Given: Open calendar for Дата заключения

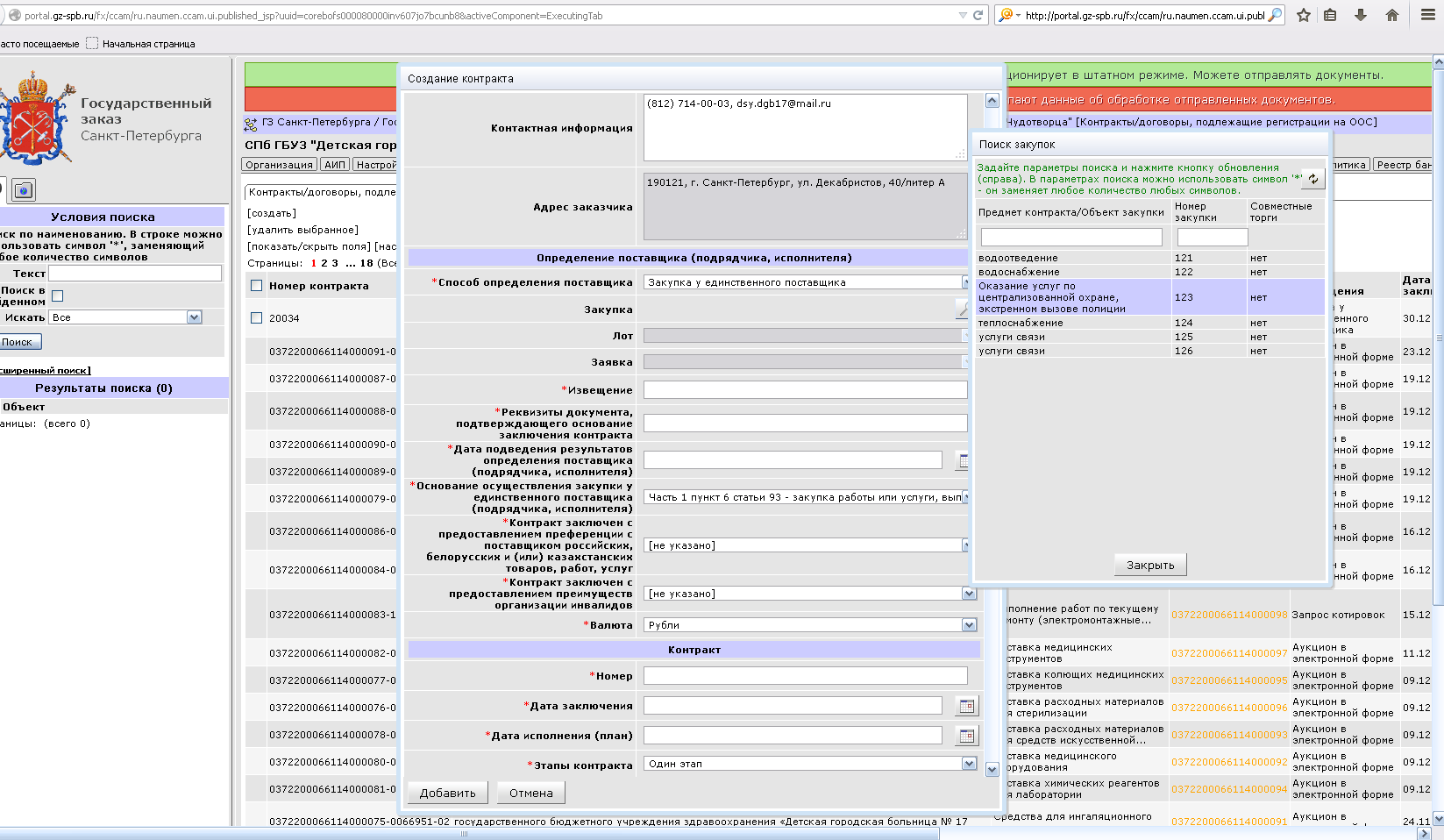Looking at the screenshot, I should click(966, 706).
